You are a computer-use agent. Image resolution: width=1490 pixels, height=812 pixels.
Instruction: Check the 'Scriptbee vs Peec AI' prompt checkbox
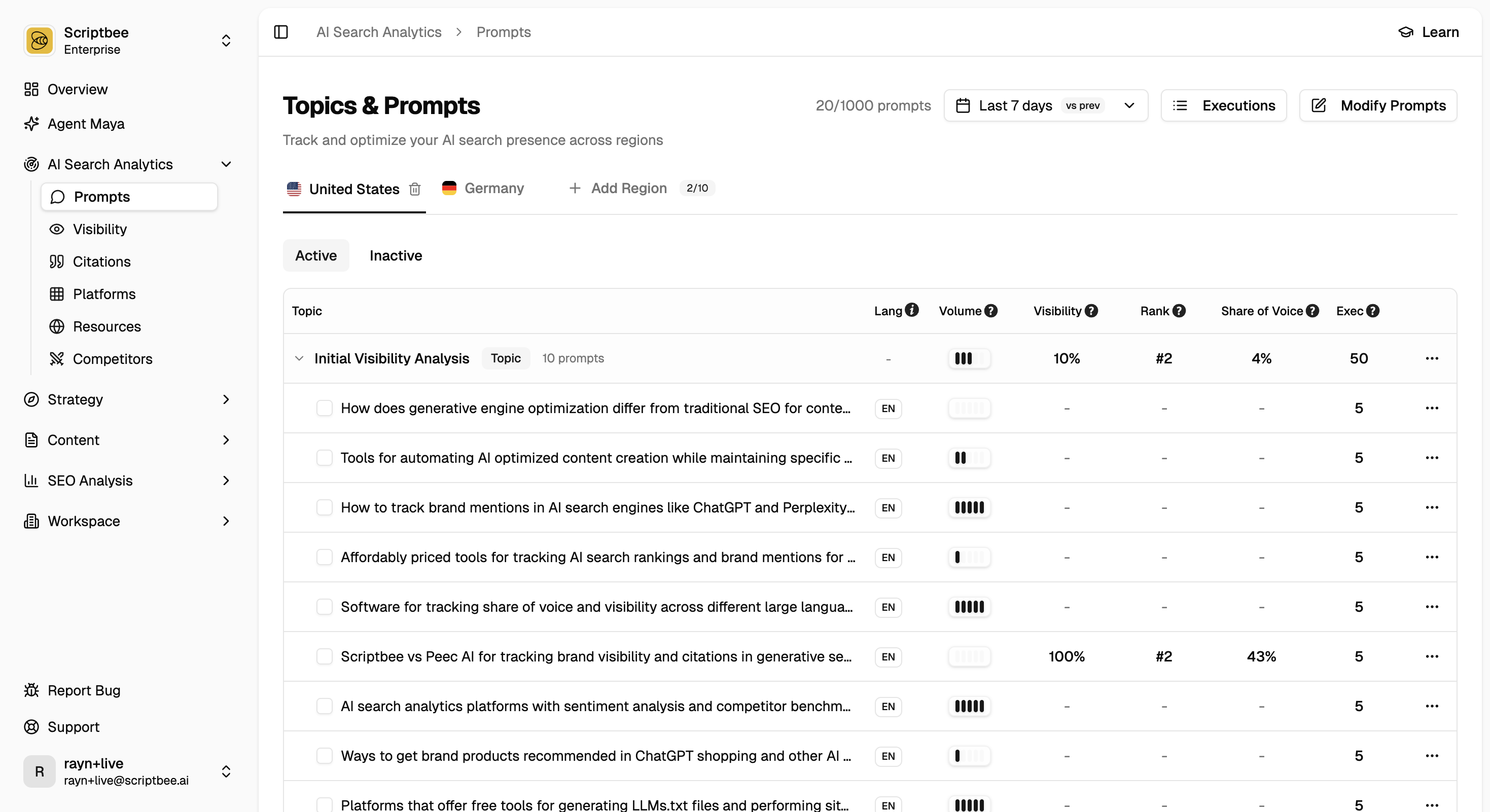(325, 656)
